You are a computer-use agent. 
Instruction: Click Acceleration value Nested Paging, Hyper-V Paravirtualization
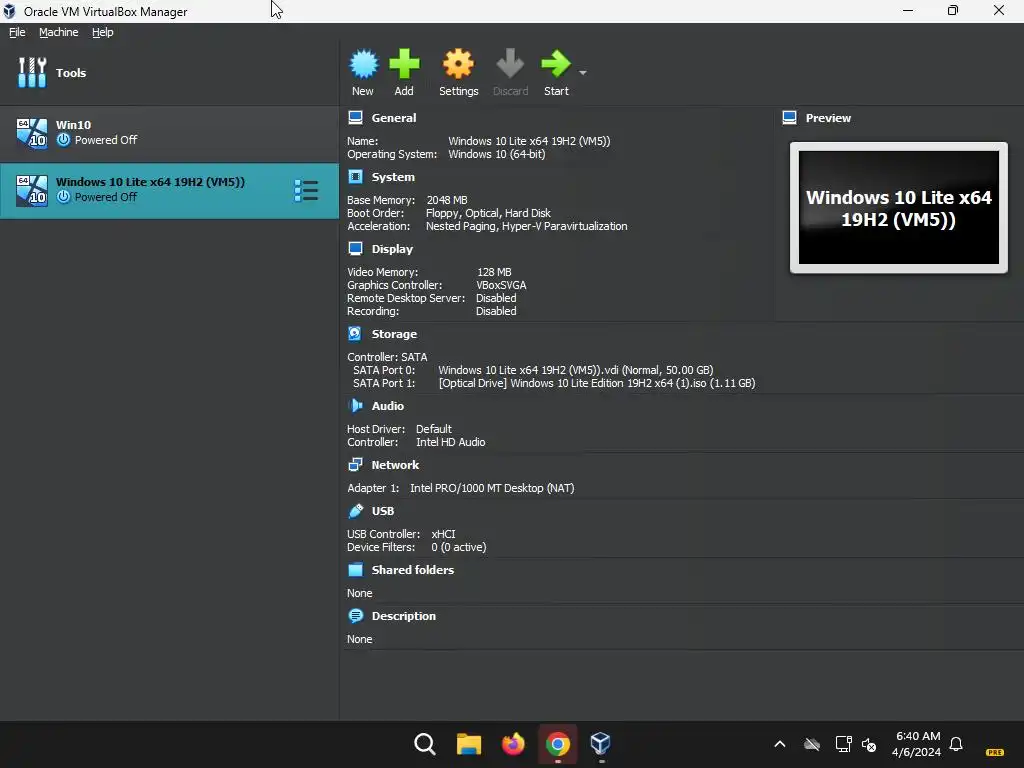[527, 226]
